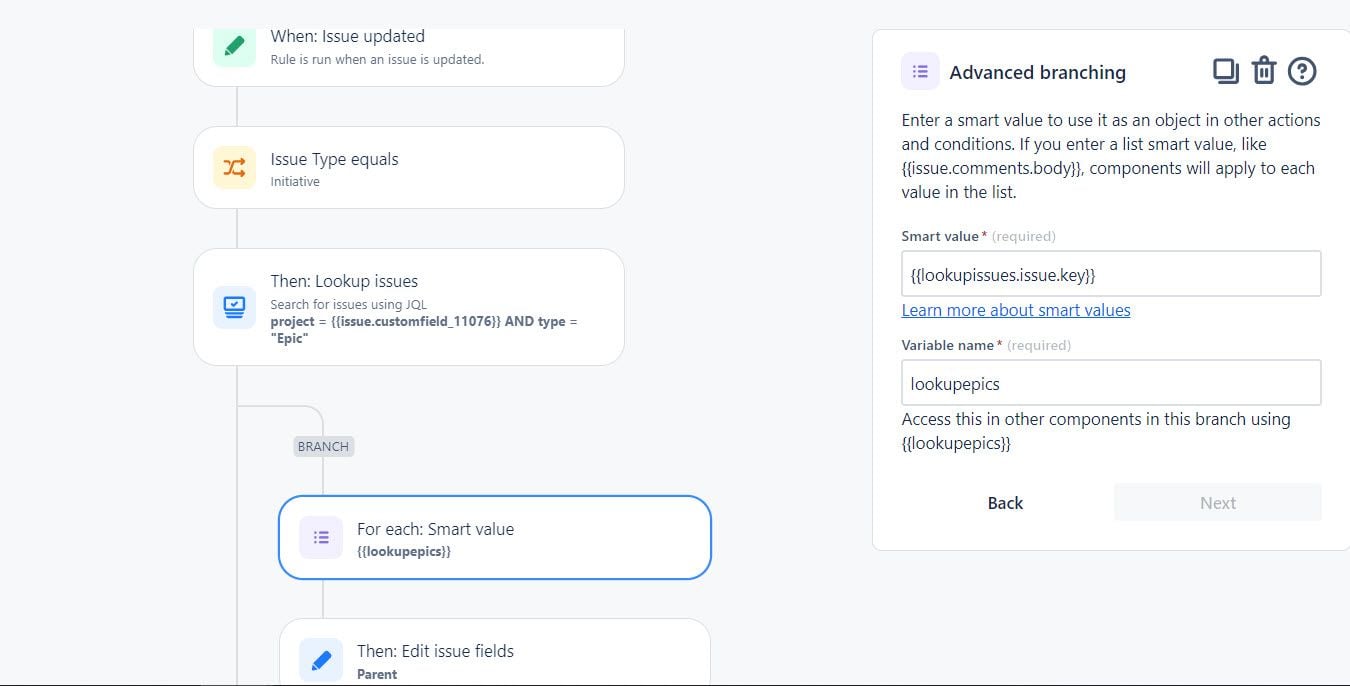Click the Lookup issues monitor icon
This screenshot has width=1350, height=686.
(234, 307)
